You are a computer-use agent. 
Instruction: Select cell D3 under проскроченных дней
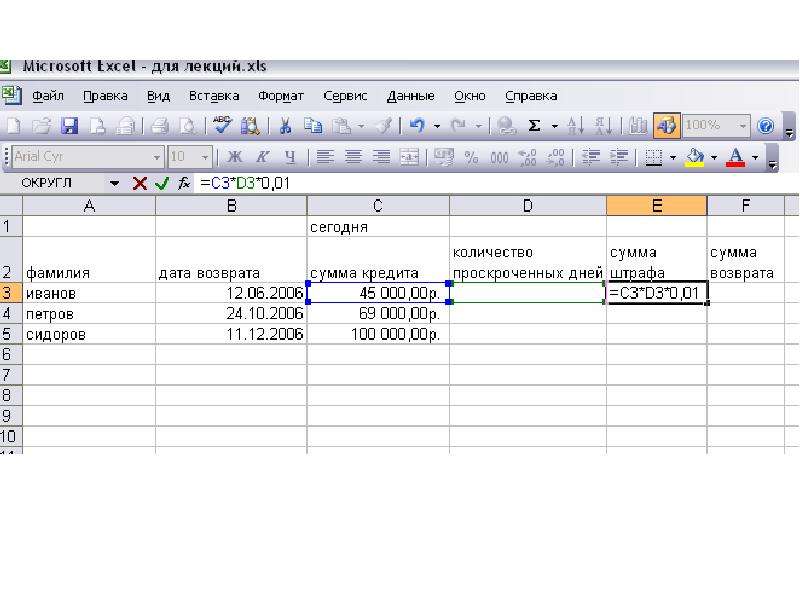pyautogui.click(x=528, y=293)
